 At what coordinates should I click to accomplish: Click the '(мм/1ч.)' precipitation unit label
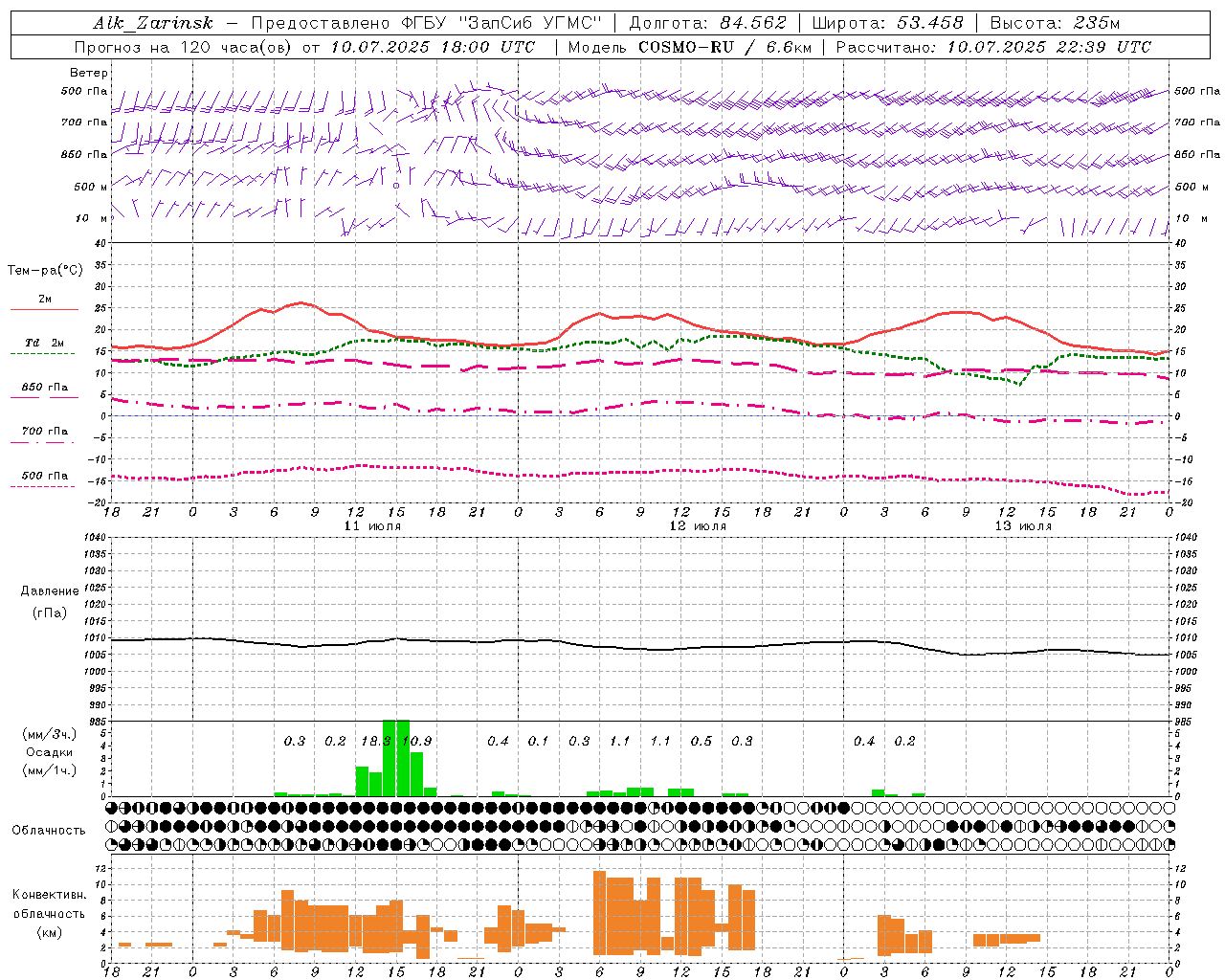tap(49, 770)
